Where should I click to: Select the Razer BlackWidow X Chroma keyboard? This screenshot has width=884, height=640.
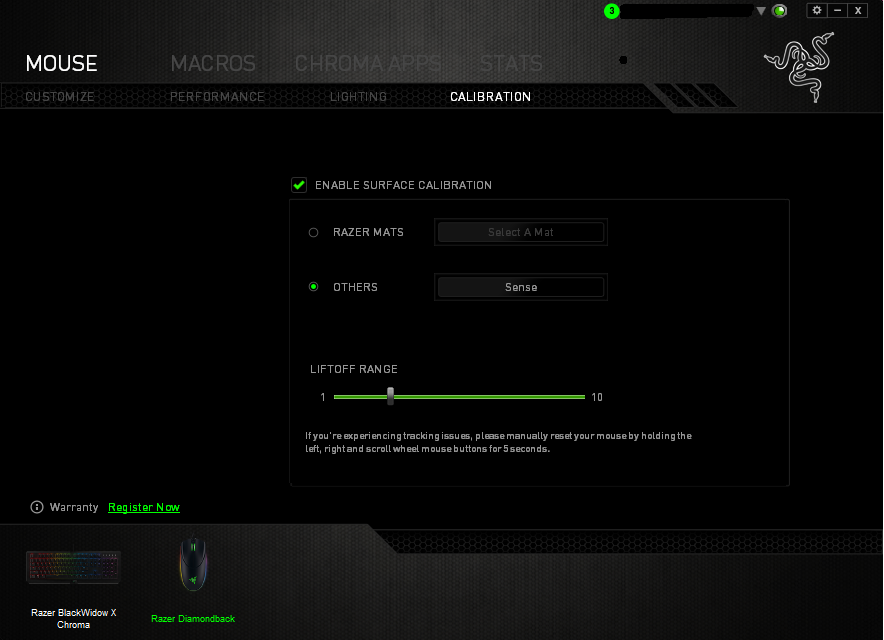(x=73, y=567)
